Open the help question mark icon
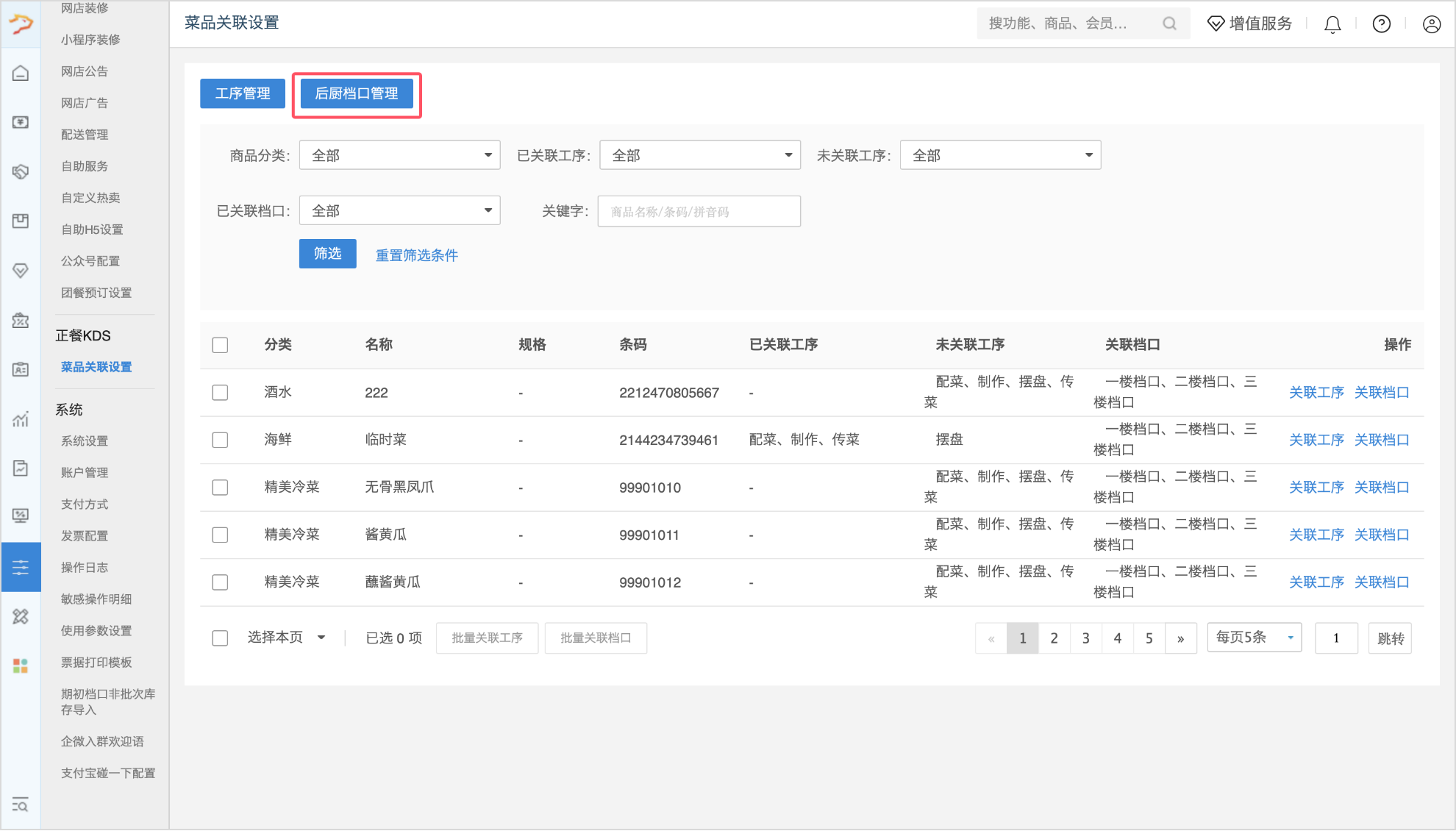1456x831 pixels. [1382, 24]
